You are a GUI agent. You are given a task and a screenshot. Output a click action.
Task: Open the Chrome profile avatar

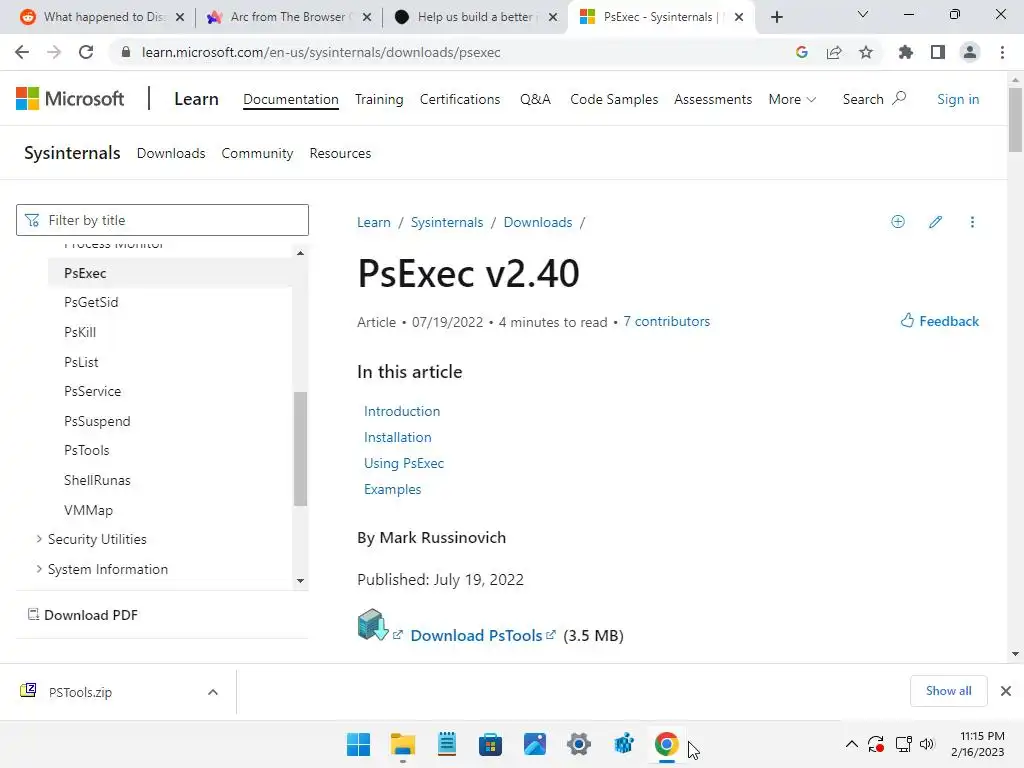970,52
